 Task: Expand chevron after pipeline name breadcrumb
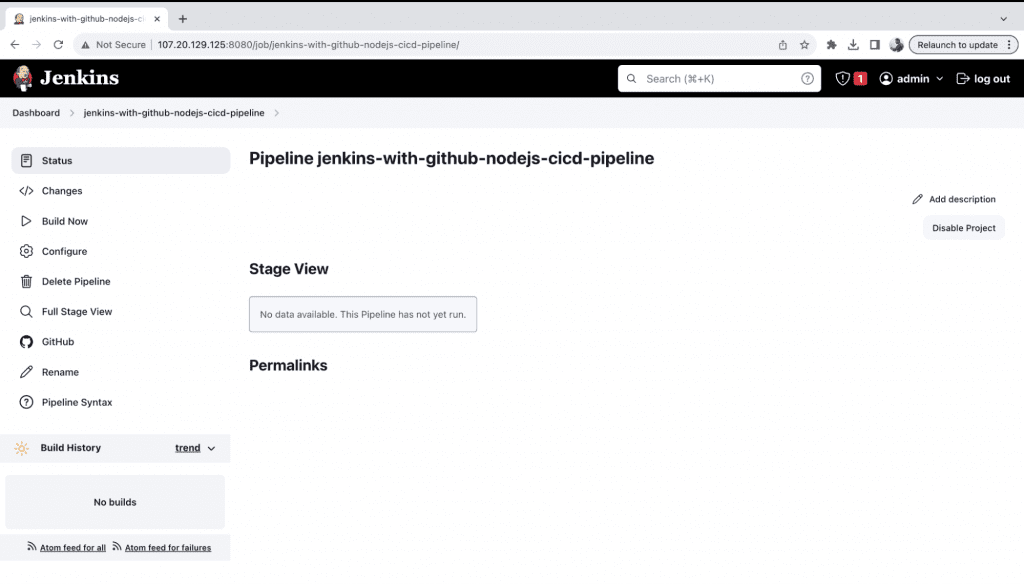(277, 113)
